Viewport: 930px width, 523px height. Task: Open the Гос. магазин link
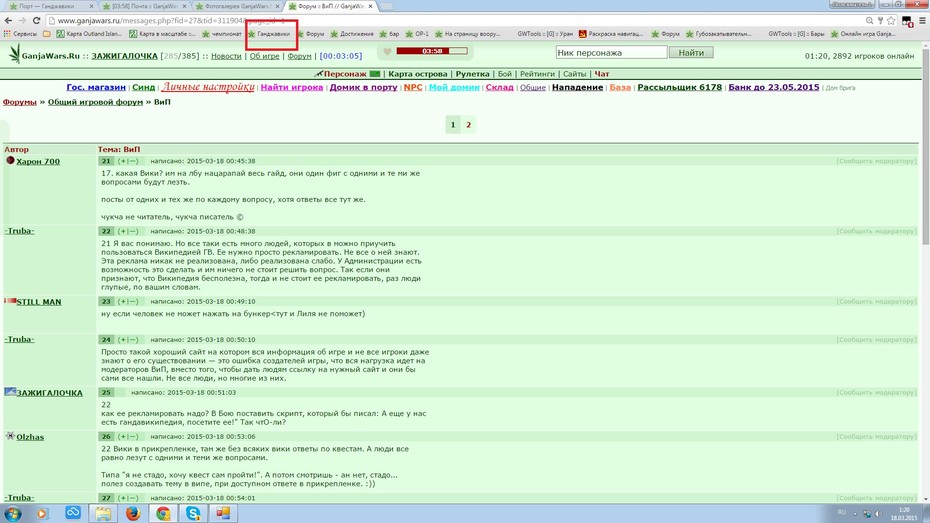[x=96, y=87]
